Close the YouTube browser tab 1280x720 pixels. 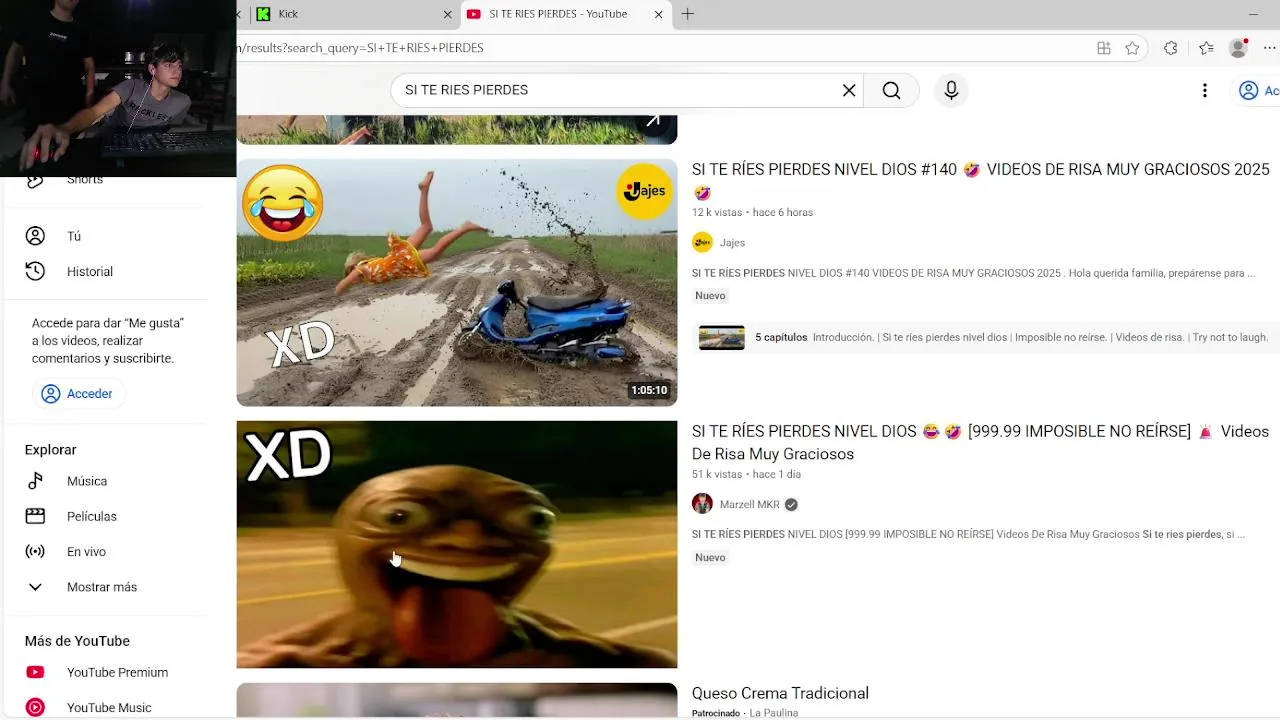[x=658, y=14]
